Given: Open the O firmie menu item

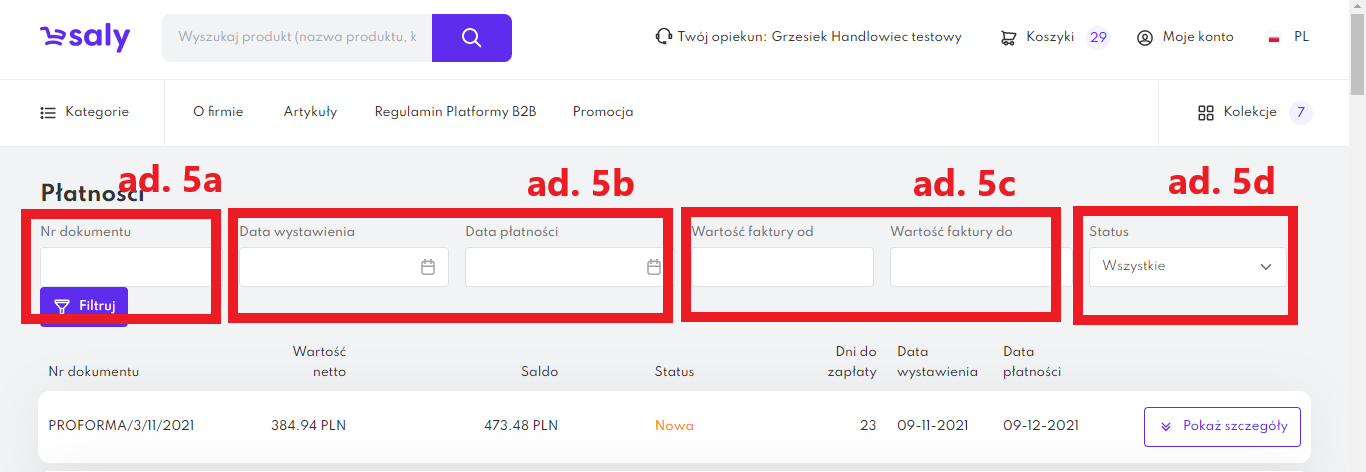Looking at the screenshot, I should 218,112.
